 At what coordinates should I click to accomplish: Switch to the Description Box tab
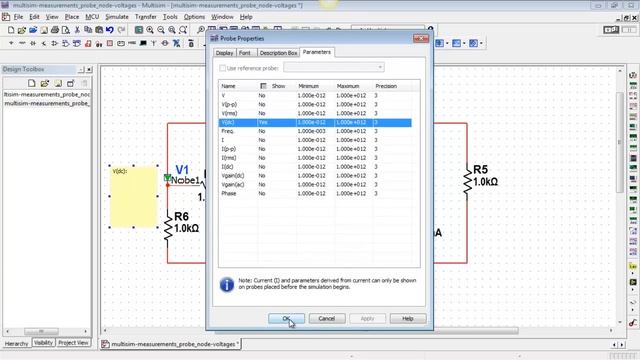click(x=278, y=53)
